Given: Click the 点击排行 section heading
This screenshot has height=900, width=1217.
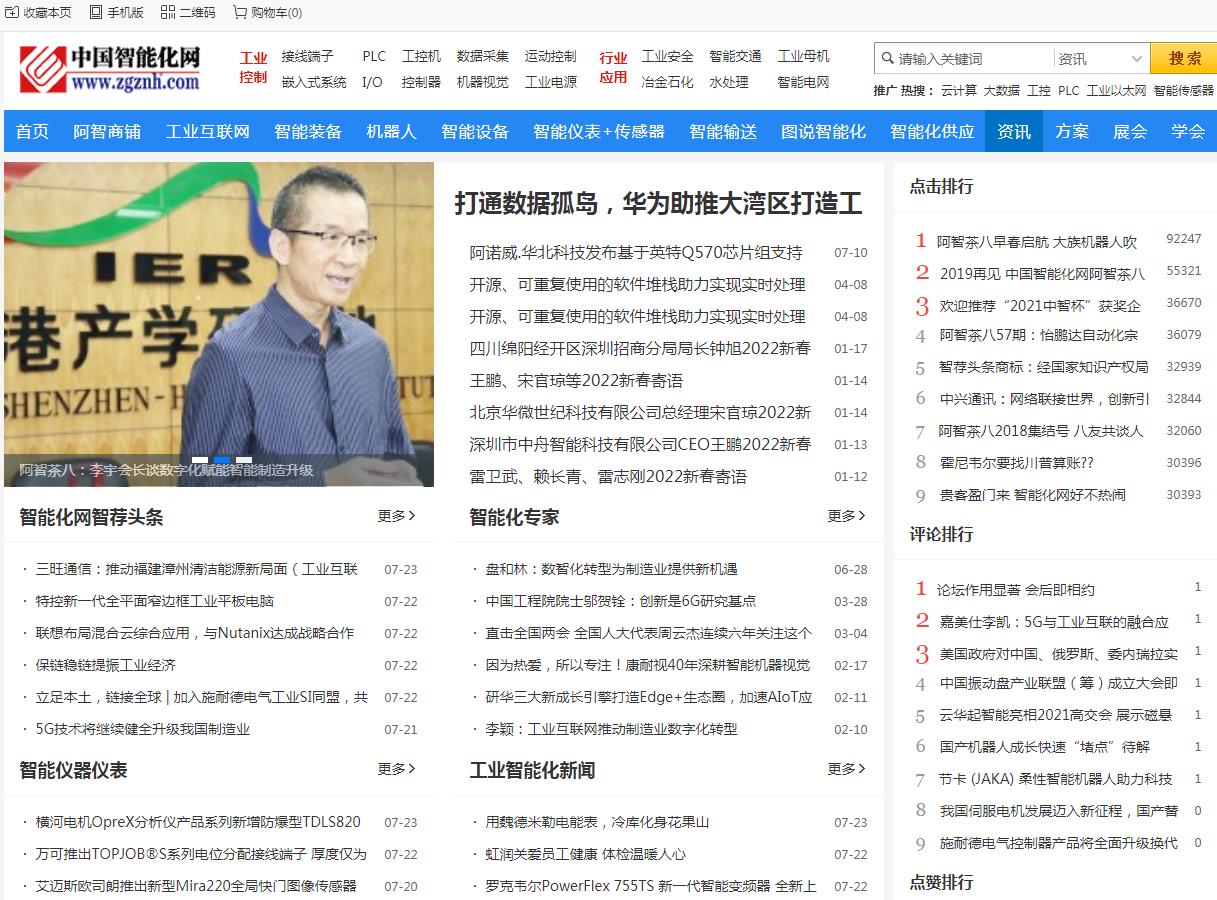Looking at the screenshot, I should 941,186.
